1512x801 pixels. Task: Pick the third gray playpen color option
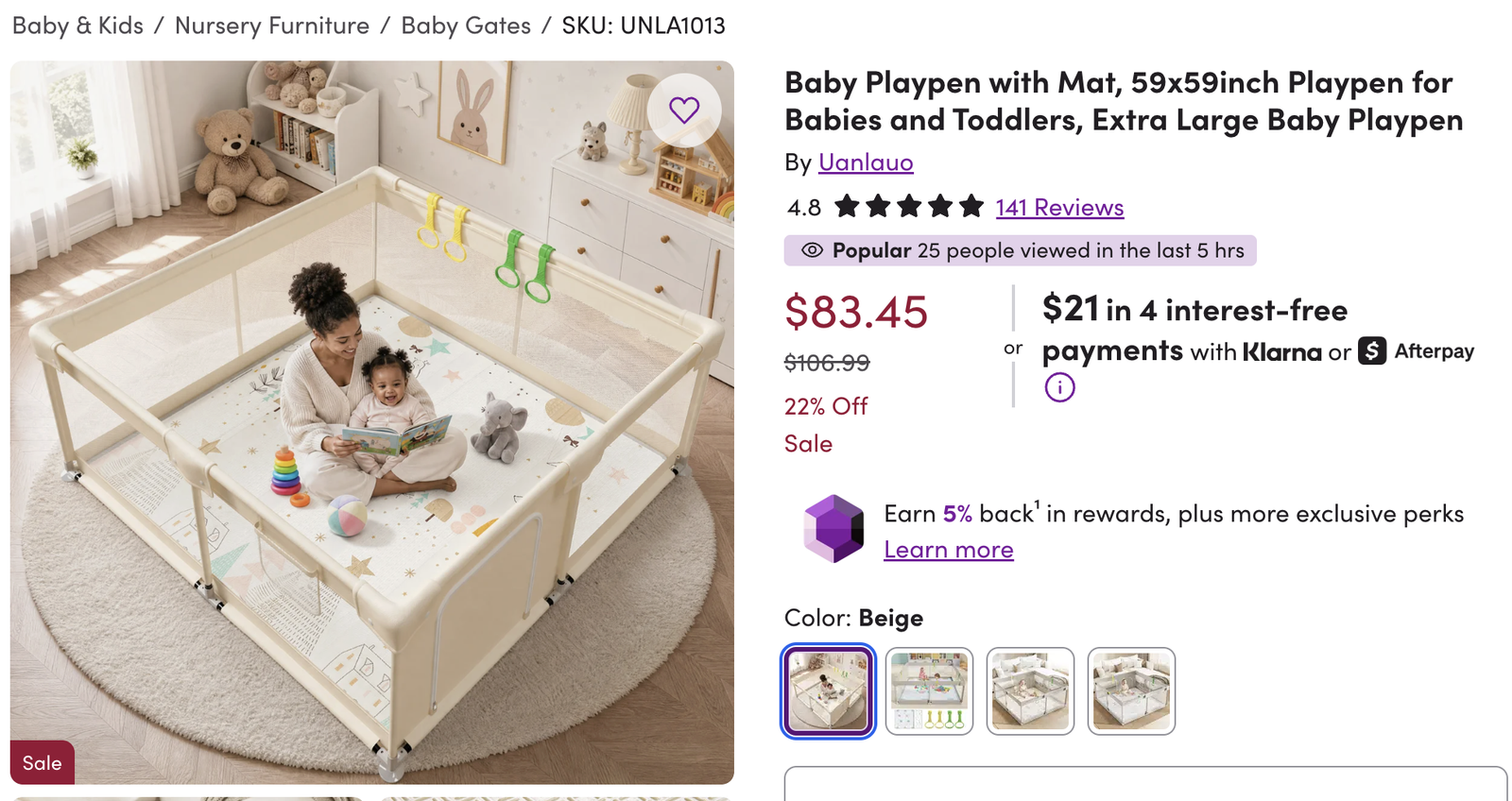pos(1030,691)
